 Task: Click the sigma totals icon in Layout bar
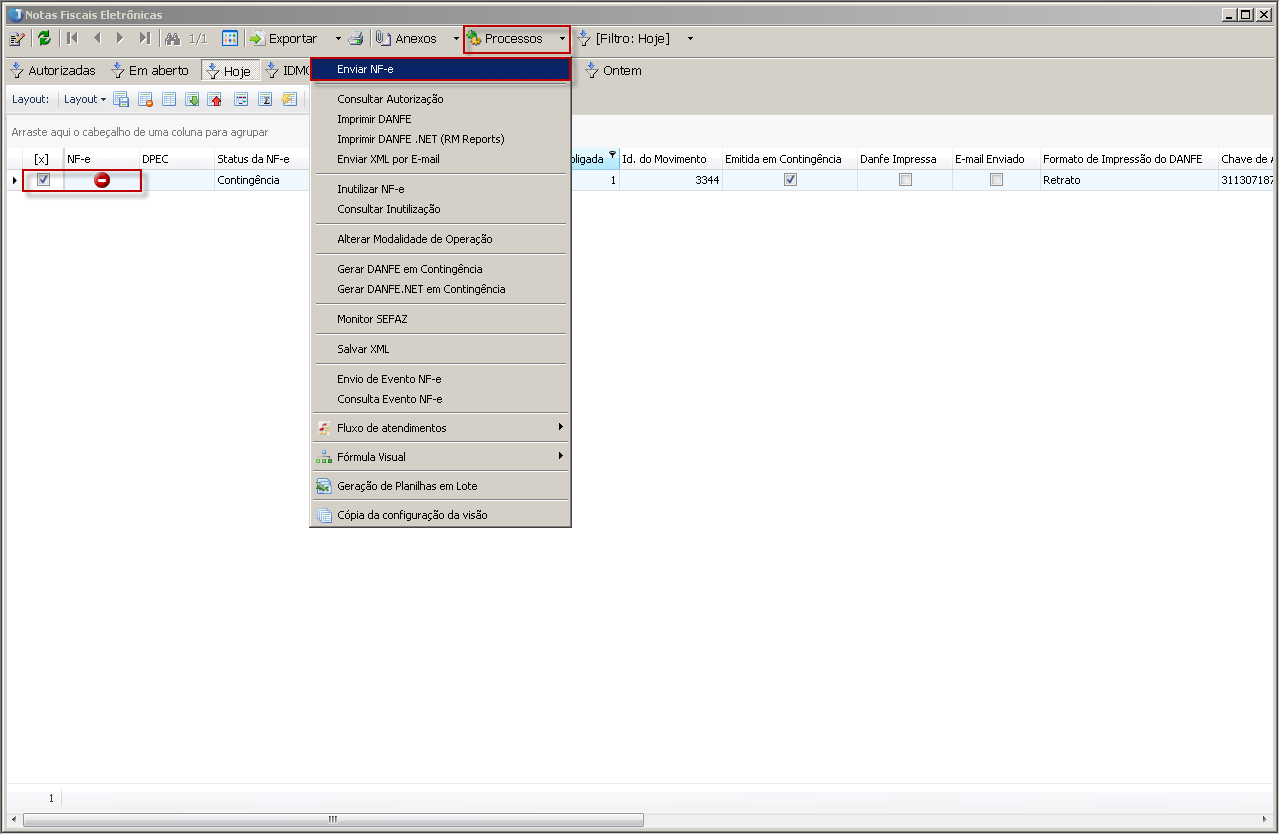tap(265, 99)
